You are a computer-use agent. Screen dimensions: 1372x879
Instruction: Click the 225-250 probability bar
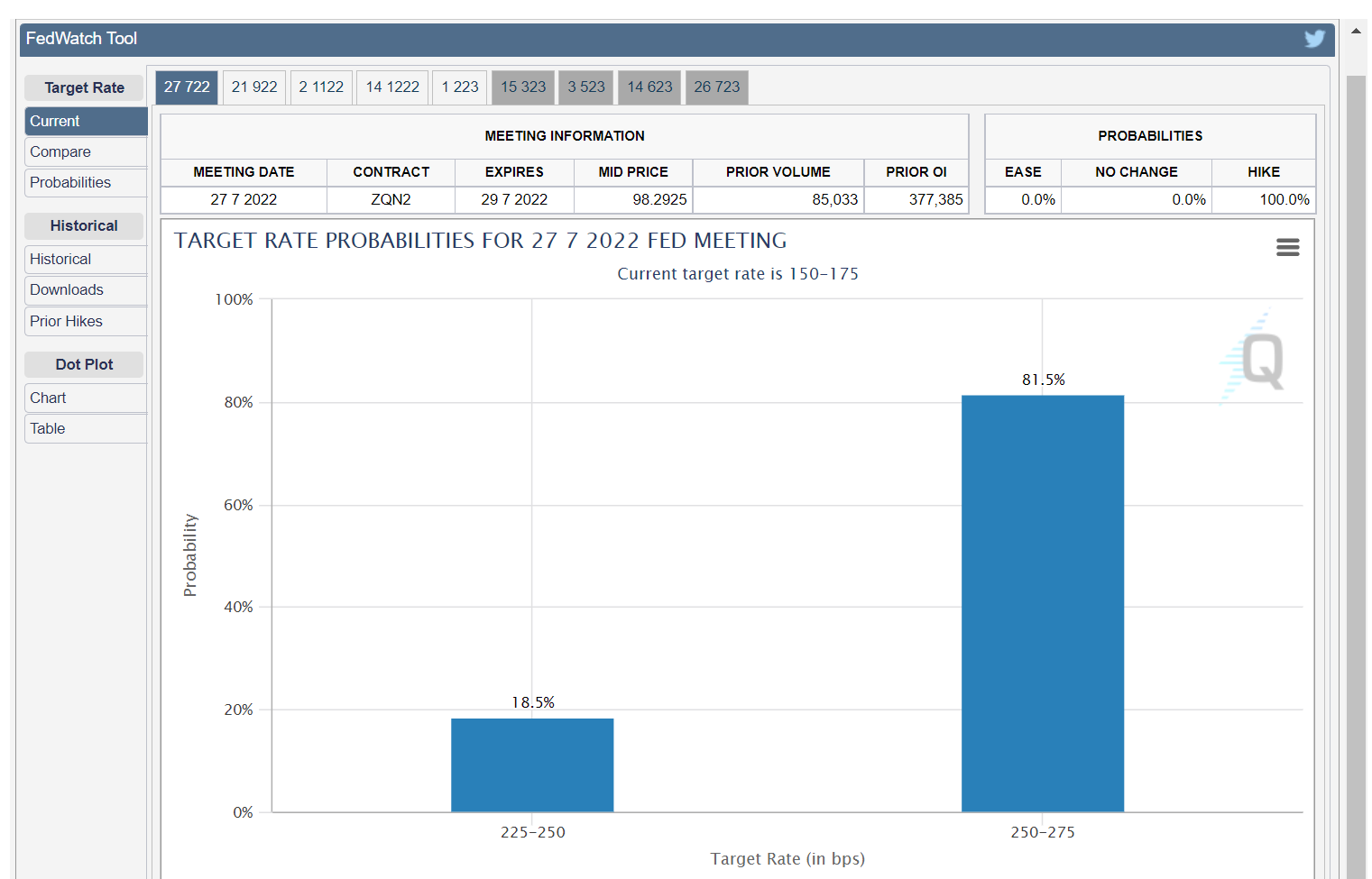pyautogui.click(x=532, y=765)
